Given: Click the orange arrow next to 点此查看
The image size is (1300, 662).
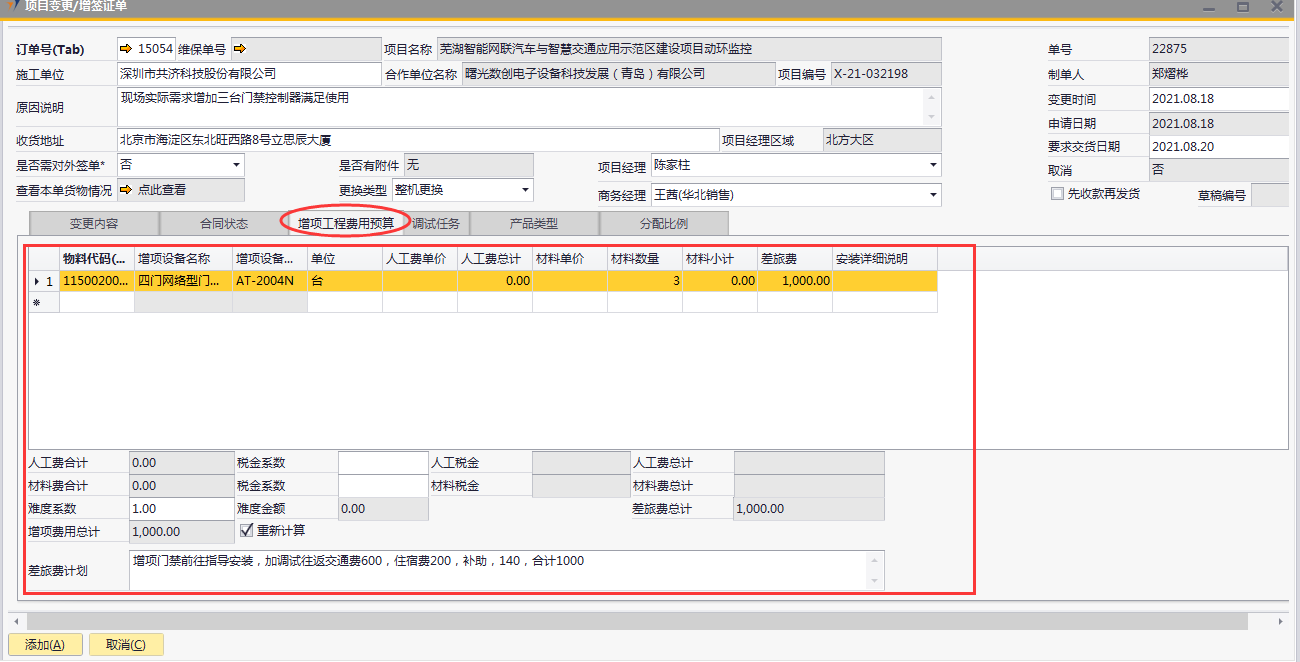Looking at the screenshot, I should pos(126,189).
